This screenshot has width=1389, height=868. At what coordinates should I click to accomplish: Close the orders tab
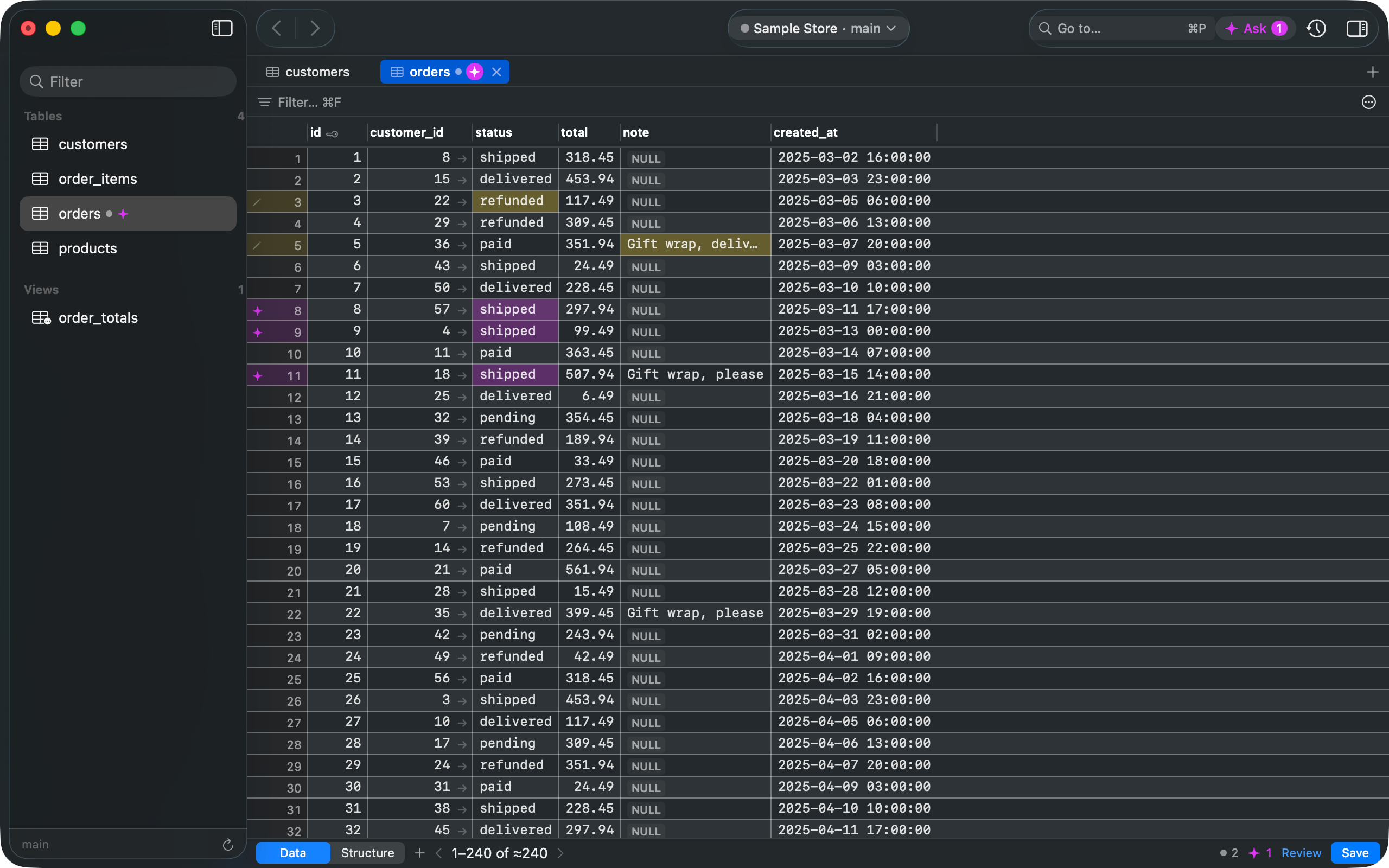pyautogui.click(x=496, y=72)
